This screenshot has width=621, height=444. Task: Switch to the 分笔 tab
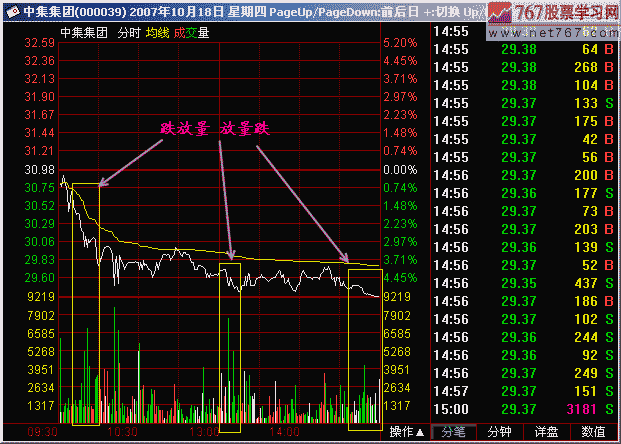454,432
